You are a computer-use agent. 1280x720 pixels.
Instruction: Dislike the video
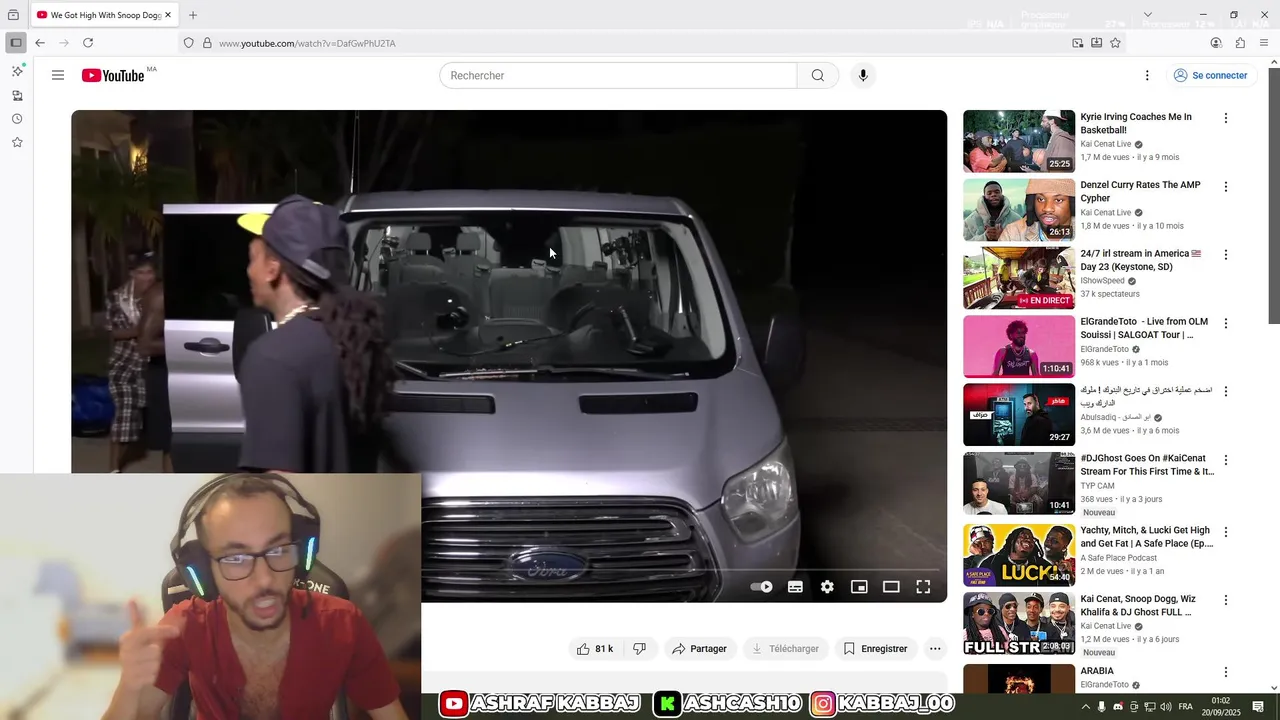[640, 649]
